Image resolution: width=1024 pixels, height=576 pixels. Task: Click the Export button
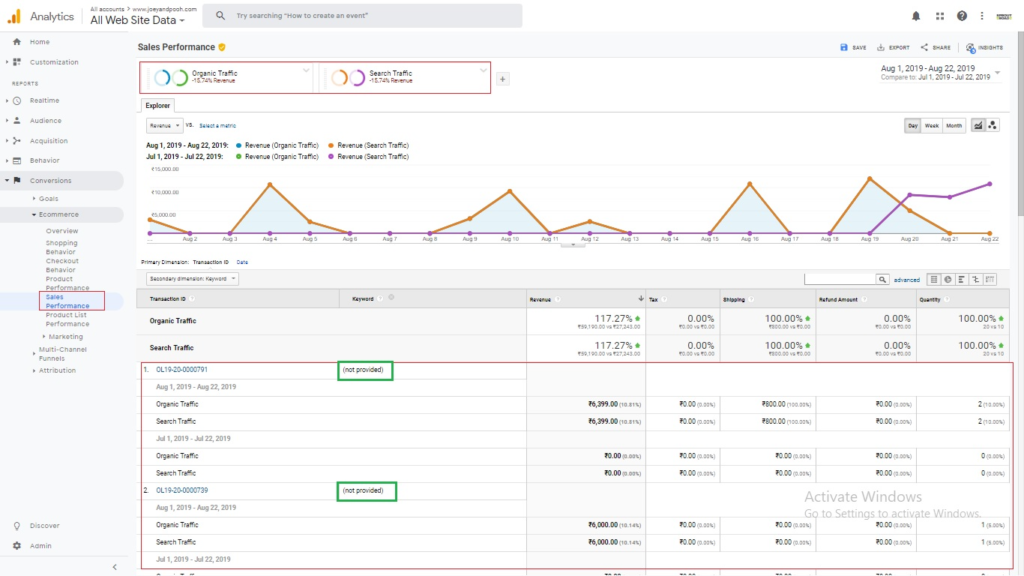pos(893,47)
